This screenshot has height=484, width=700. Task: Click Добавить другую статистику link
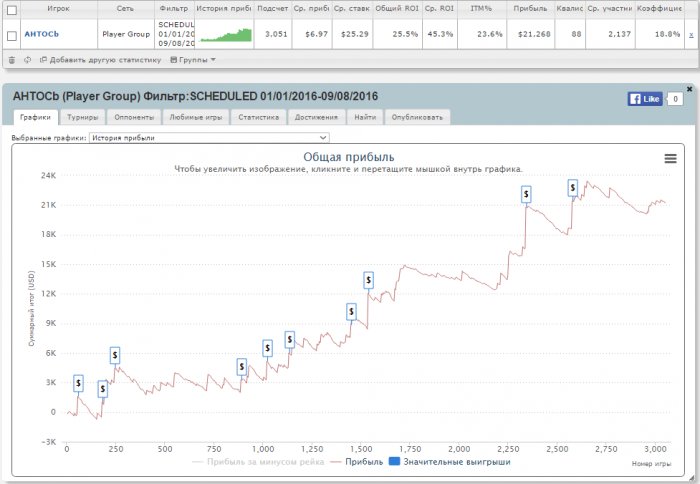100,60
